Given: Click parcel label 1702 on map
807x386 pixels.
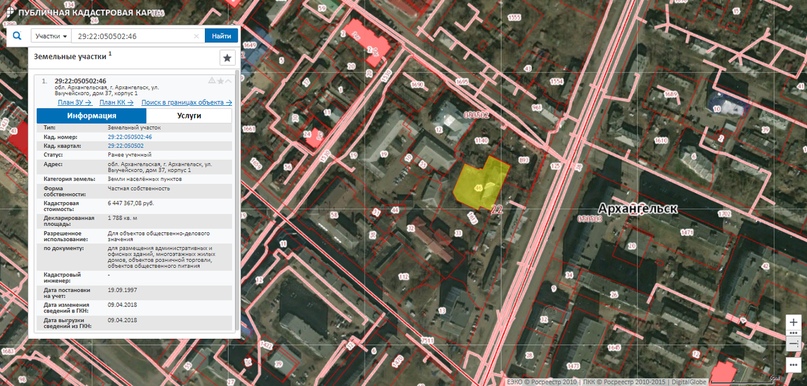Looking at the screenshot, I should coord(724,213).
